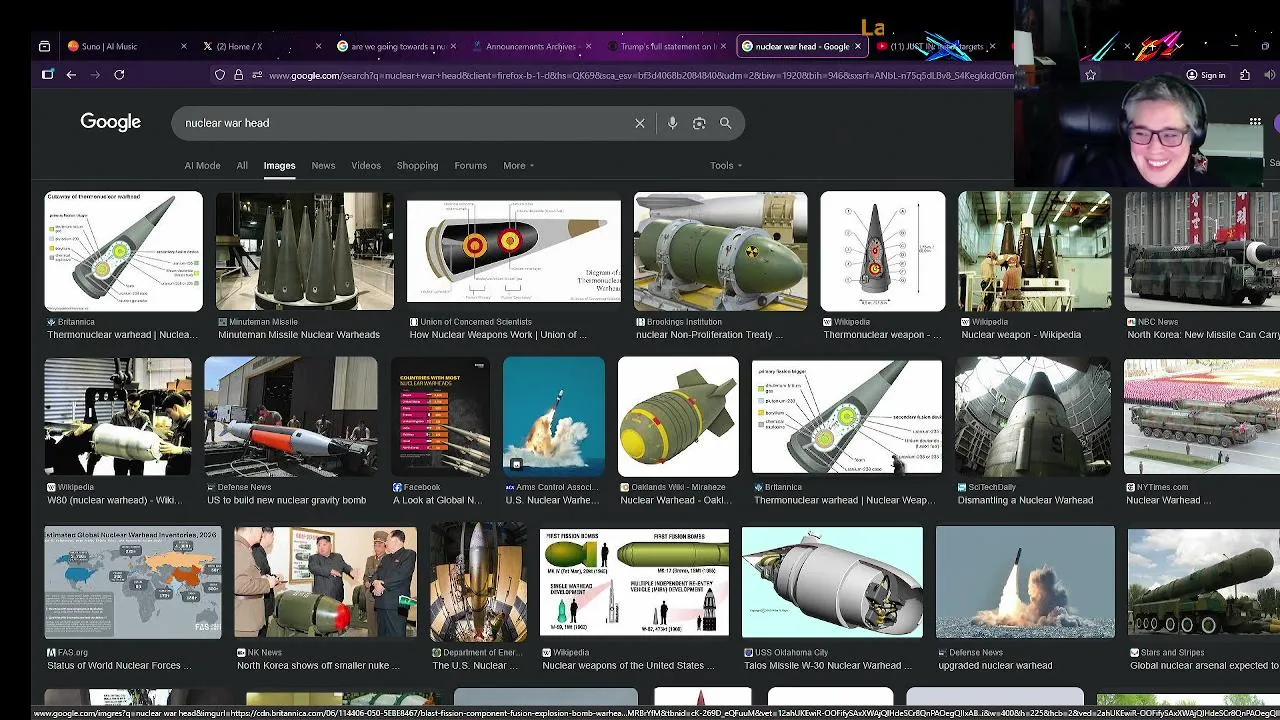Open the tab overview icon
Screen dimensions: 1280x720
point(44,46)
